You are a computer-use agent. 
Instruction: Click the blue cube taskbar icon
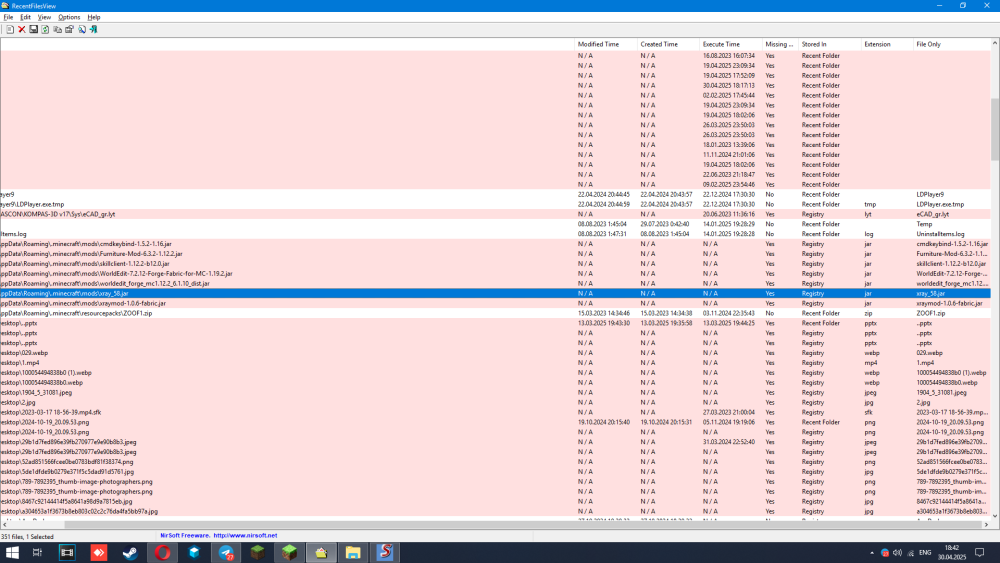point(194,553)
